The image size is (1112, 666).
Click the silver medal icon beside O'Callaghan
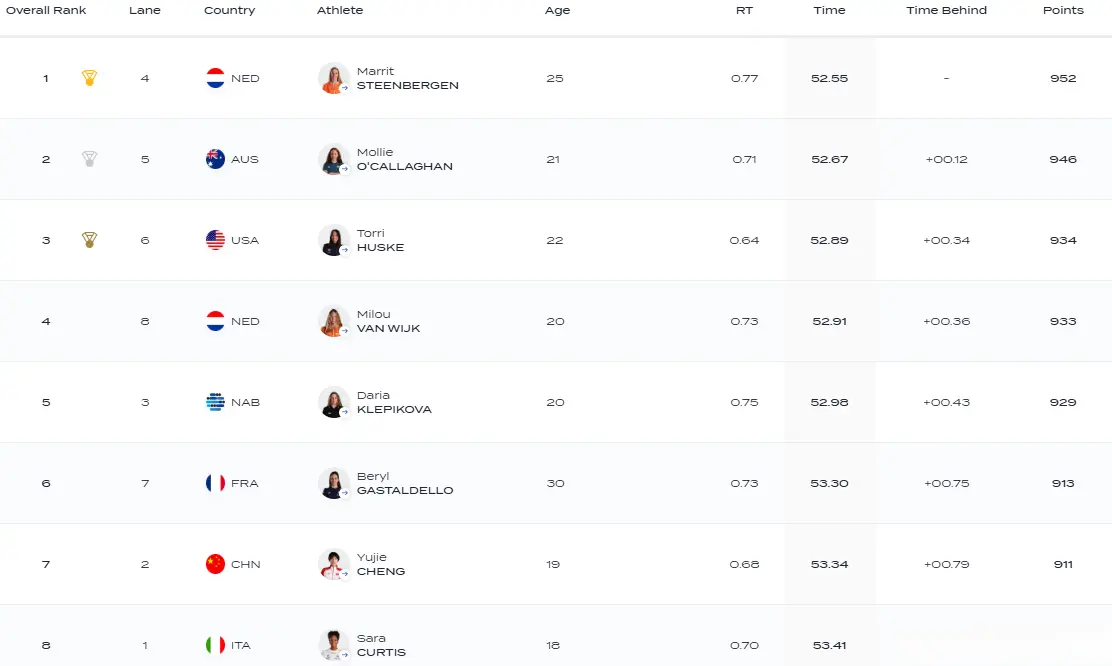pos(89,159)
